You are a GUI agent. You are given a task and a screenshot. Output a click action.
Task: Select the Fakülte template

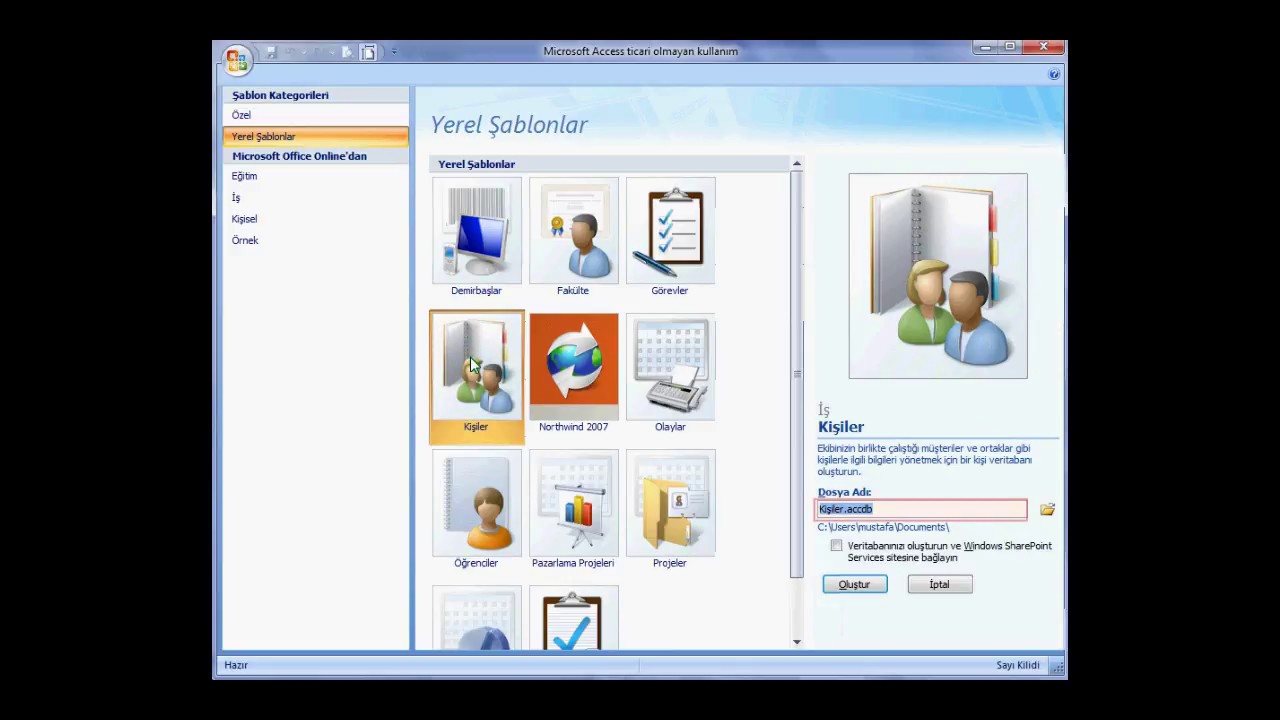[573, 238]
